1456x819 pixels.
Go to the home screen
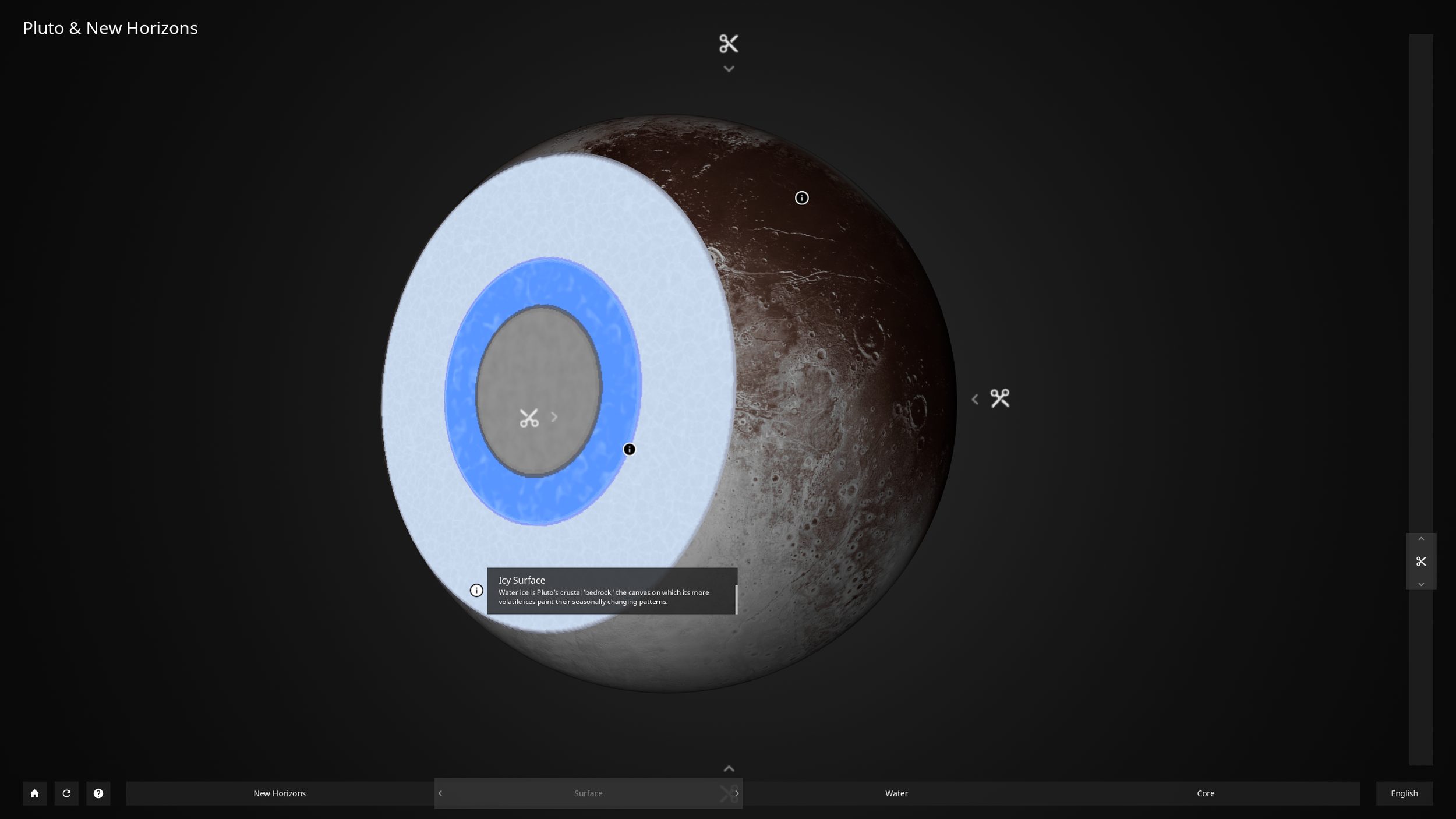[x=34, y=793]
